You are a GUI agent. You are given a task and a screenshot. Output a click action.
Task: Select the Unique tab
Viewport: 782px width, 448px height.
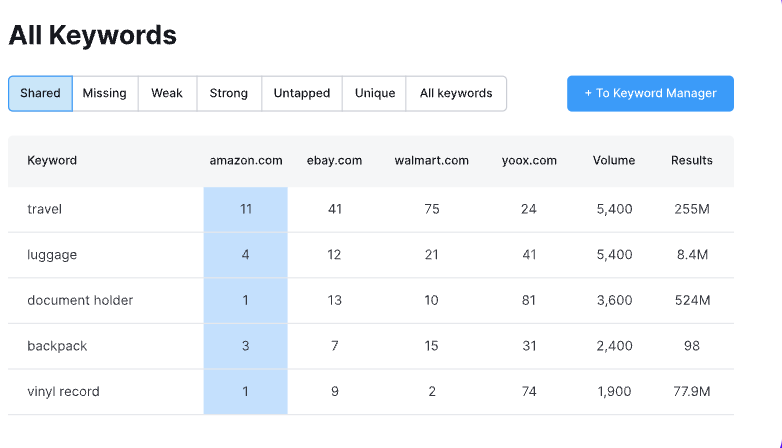pos(375,94)
